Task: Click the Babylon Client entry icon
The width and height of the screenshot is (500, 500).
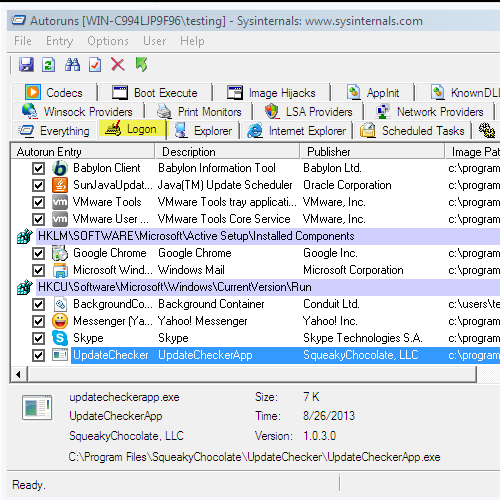Action: (60, 168)
